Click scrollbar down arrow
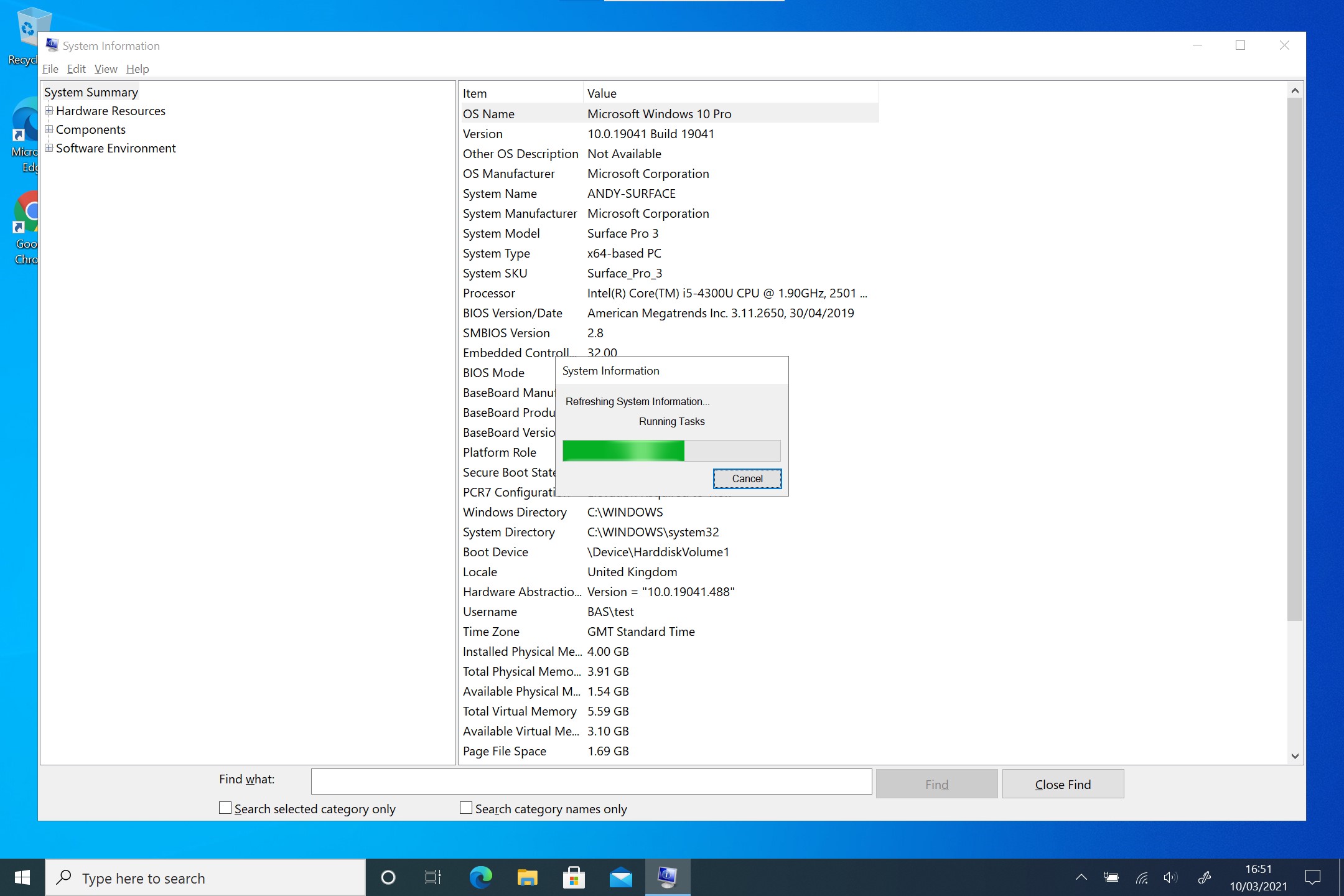Screen dimensions: 1344x896 tap(1295, 756)
